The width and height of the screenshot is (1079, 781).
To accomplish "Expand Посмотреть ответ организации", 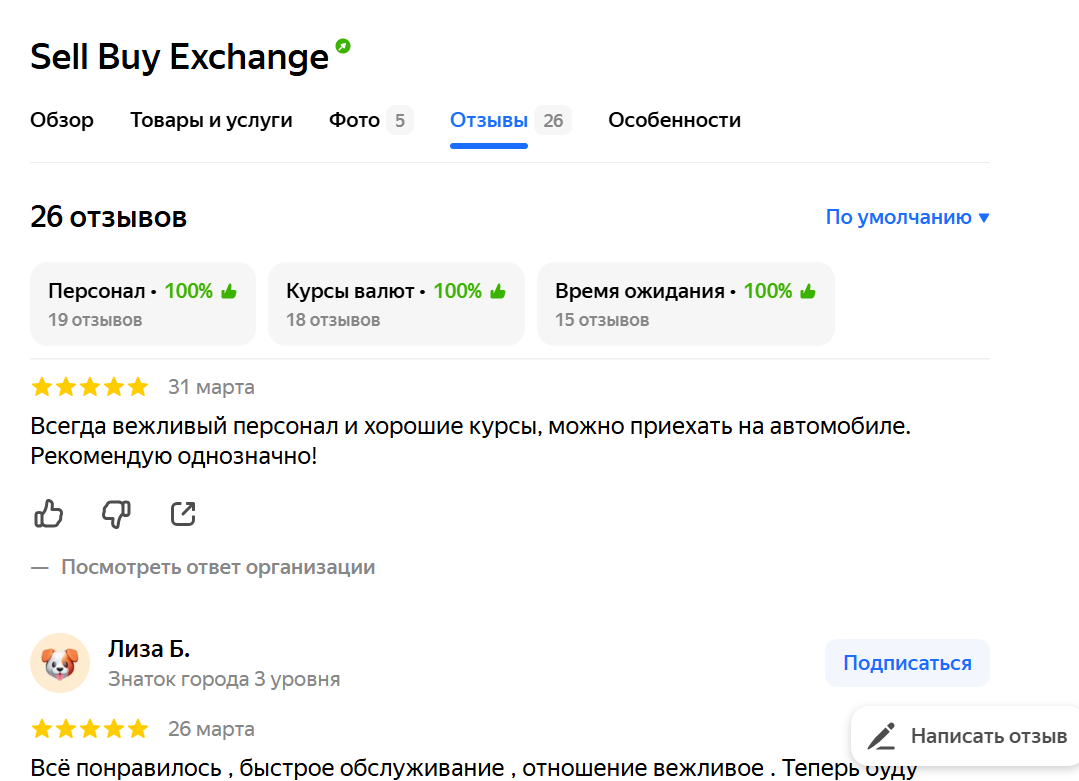I will coord(217,567).
